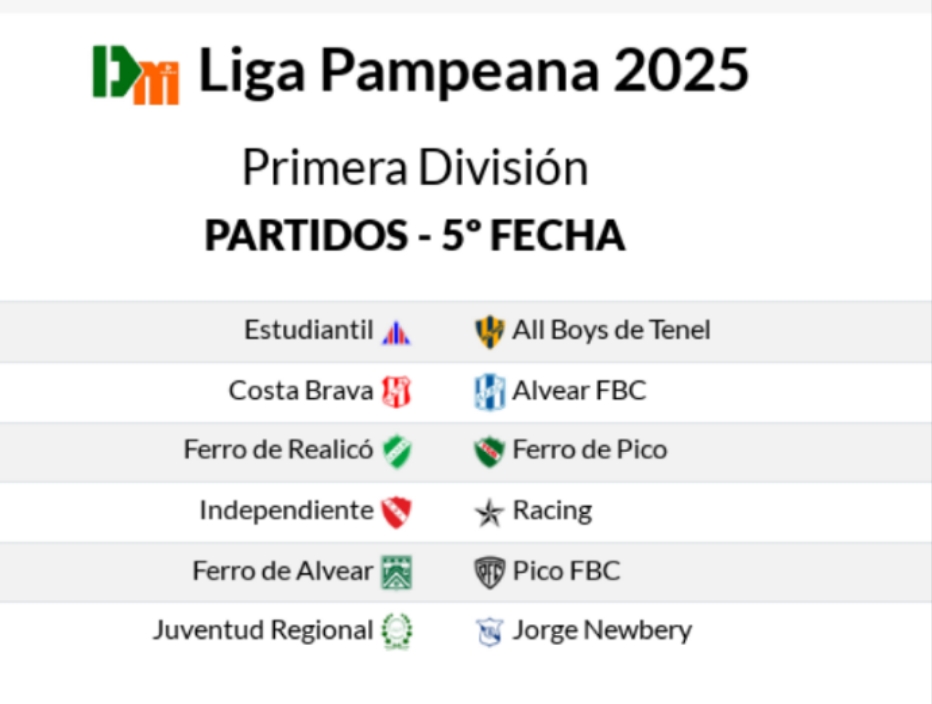This screenshot has width=932, height=704.
Task: Click the Liga Pampeana 2025 title
Action: [473, 71]
